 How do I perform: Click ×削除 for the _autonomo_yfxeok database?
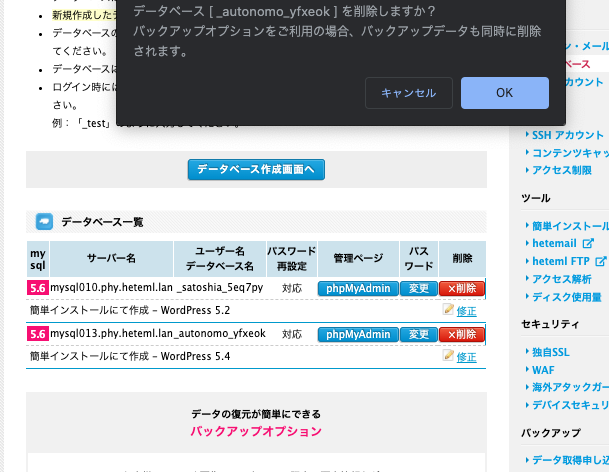[x=461, y=334]
